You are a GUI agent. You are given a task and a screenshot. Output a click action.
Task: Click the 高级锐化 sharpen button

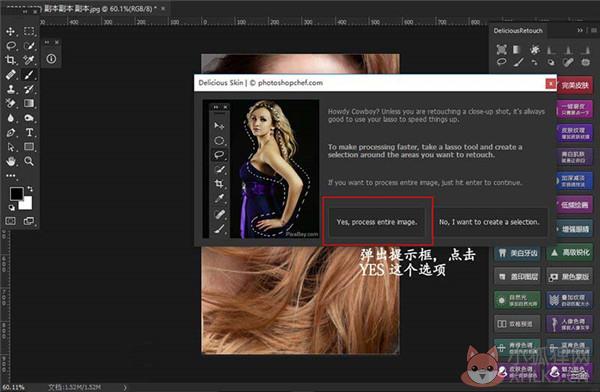(x=570, y=253)
